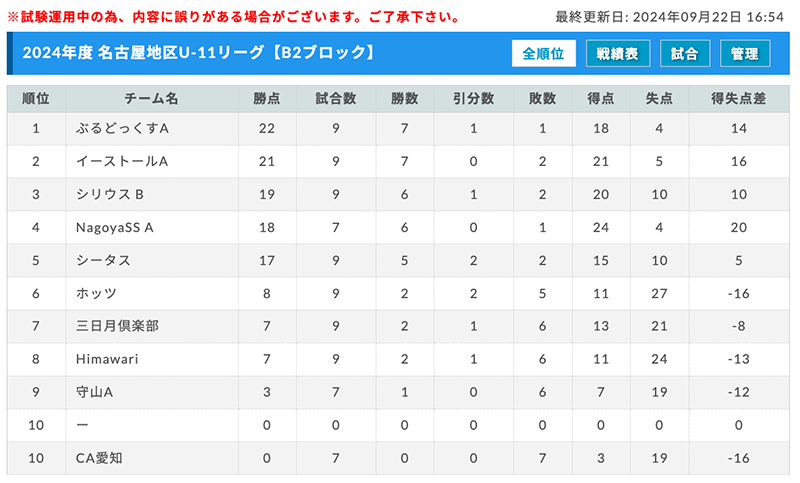Click the 試合数 column header
The image size is (800, 483).
click(x=336, y=98)
